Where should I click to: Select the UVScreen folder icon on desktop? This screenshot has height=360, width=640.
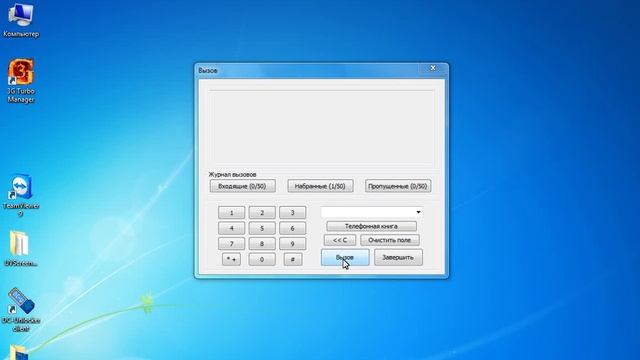(20, 248)
